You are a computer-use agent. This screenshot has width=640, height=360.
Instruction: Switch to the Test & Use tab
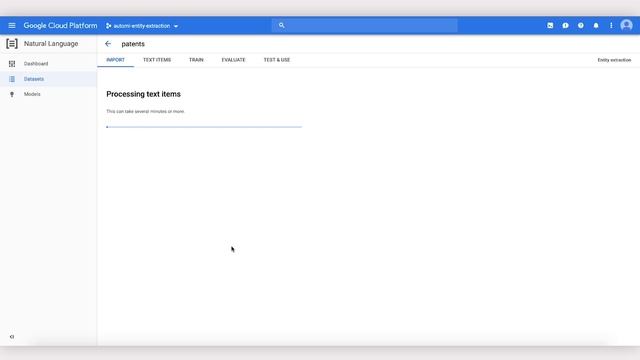click(x=277, y=60)
